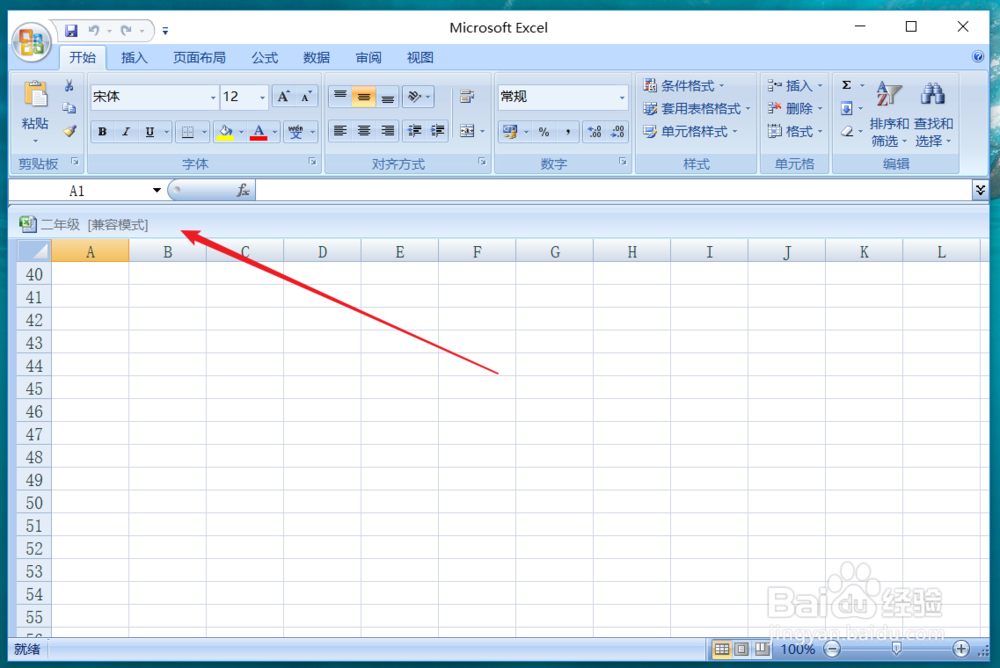Image resolution: width=1000 pixels, height=668 pixels.
Task: Save the workbook with the floppy icon
Action: tap(71, 30)
